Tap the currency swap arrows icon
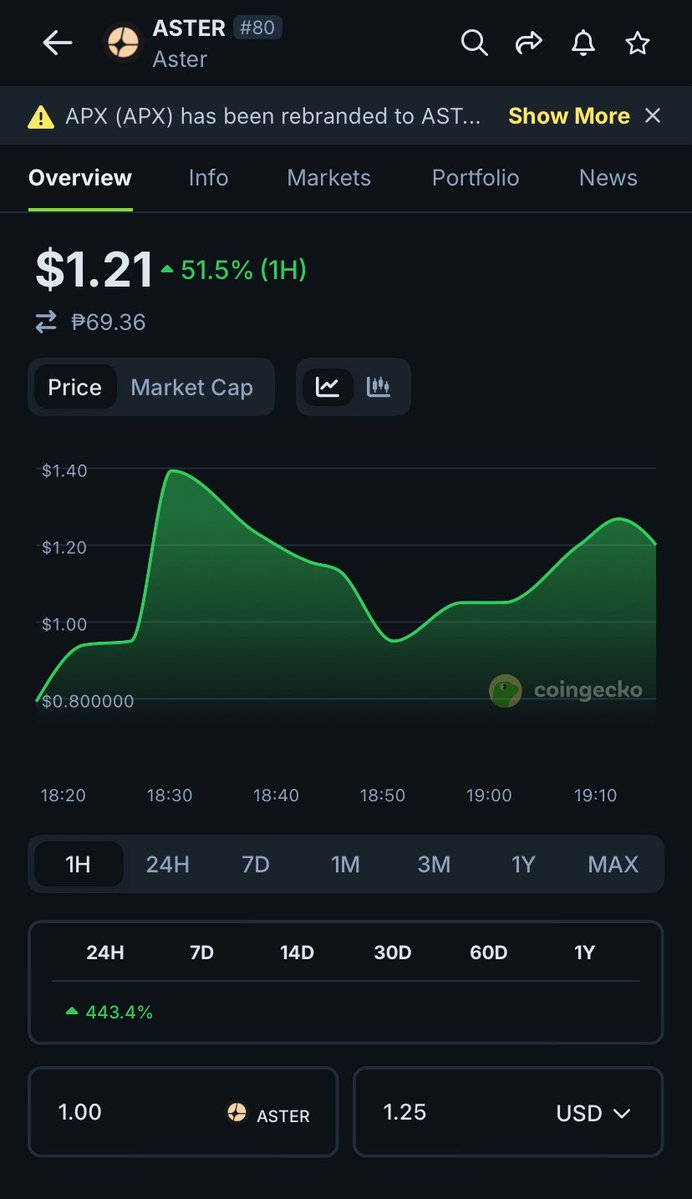692x1199 pixels. (46, 322)
